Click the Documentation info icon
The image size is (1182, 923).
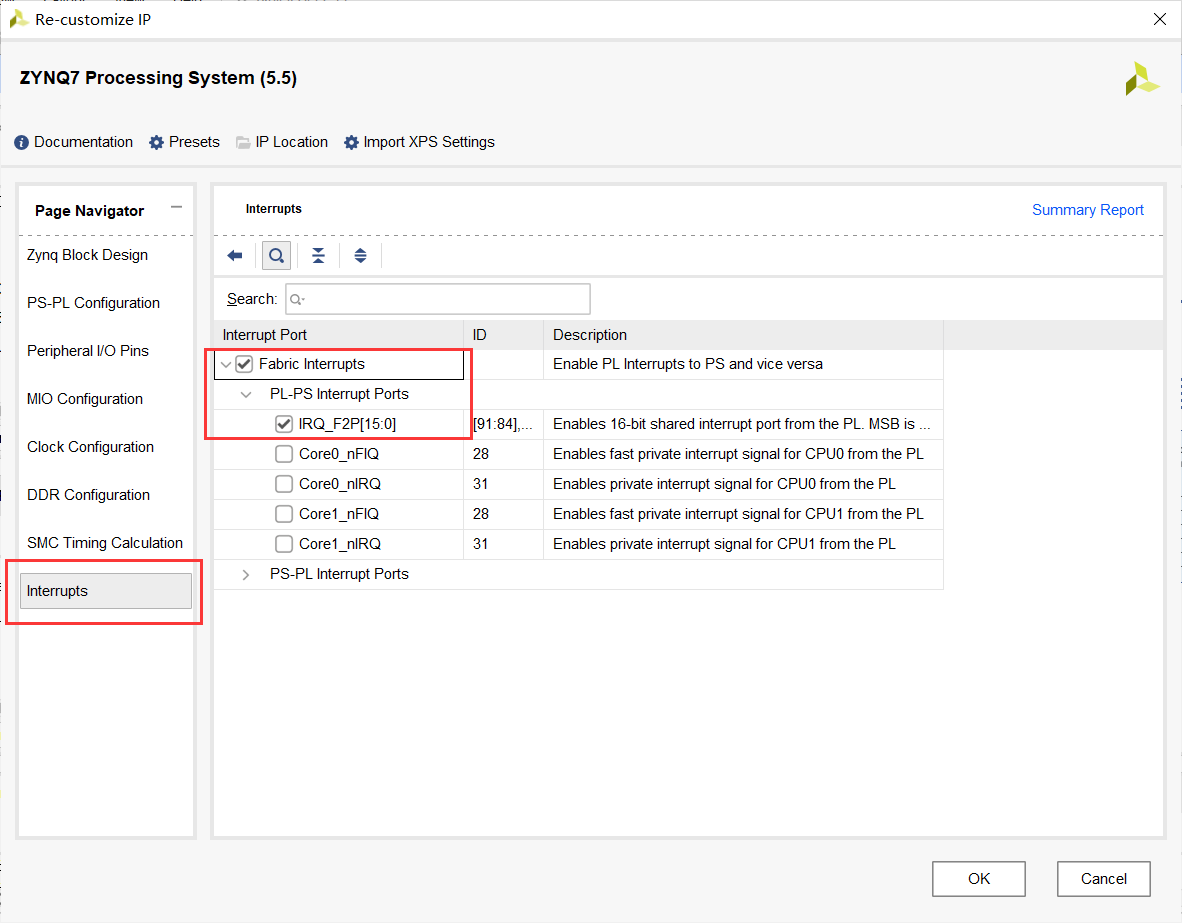point(21,143)
